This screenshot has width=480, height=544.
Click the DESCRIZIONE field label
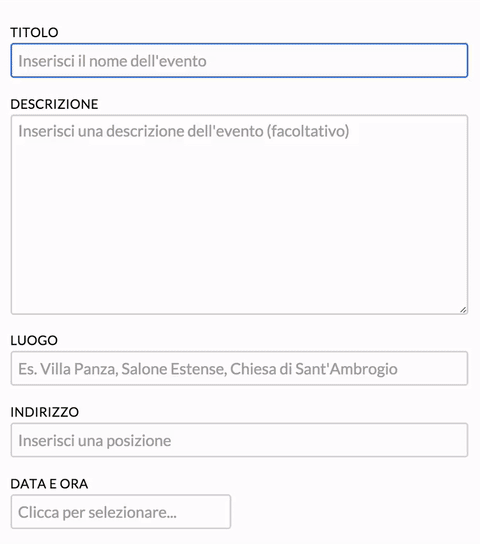(54, 104)
